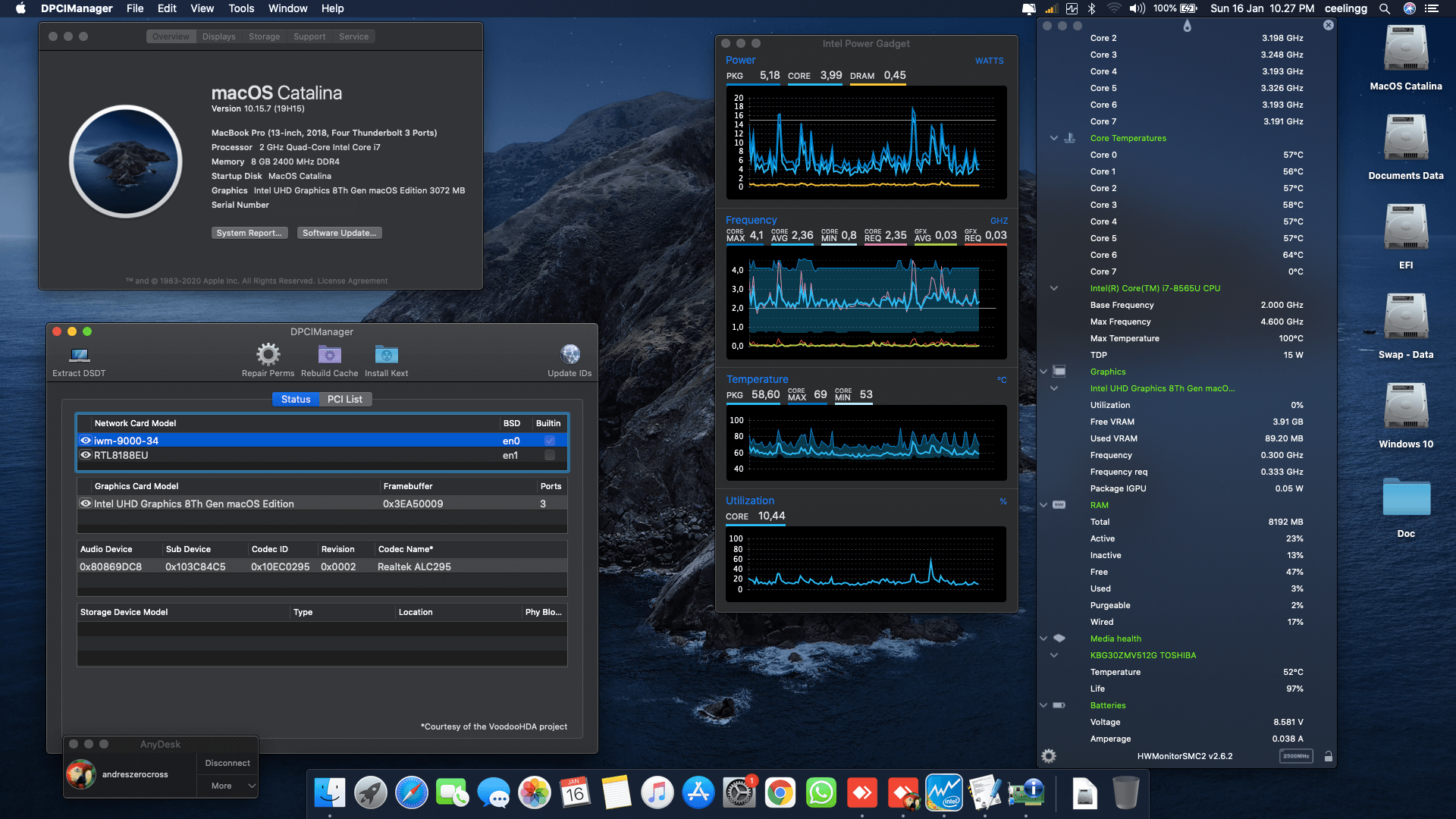Collapse the Intel(R) Core(TM) i7-8565U CPU group
This screenshot has height=819, width=1456.
(1053, 288)
